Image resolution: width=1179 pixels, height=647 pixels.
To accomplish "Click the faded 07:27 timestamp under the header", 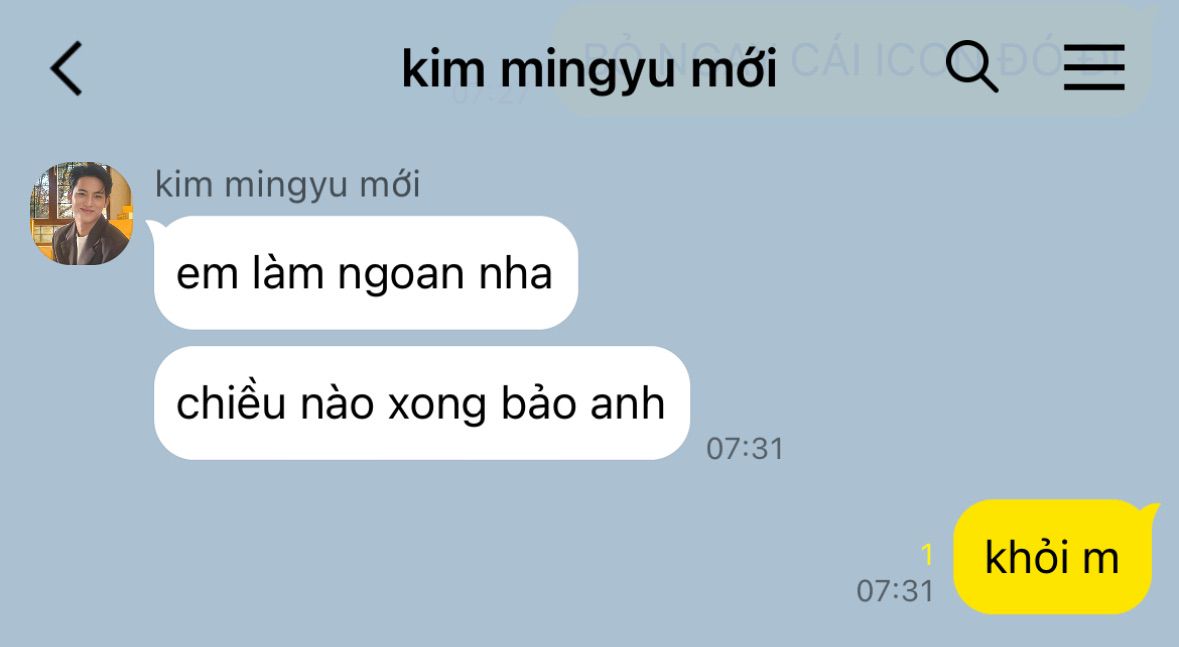I will [x=492, y=96].
